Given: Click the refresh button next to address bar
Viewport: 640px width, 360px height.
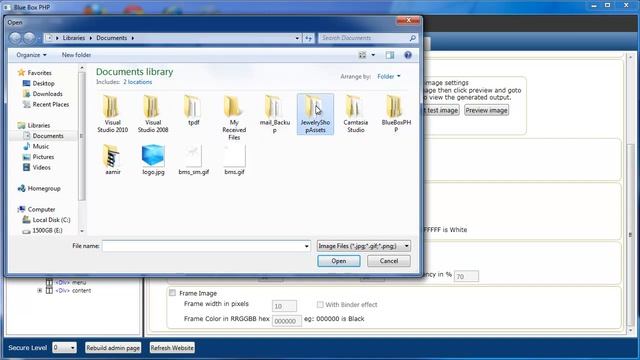Looking at the screenshot, I should [x=309, y=38].
